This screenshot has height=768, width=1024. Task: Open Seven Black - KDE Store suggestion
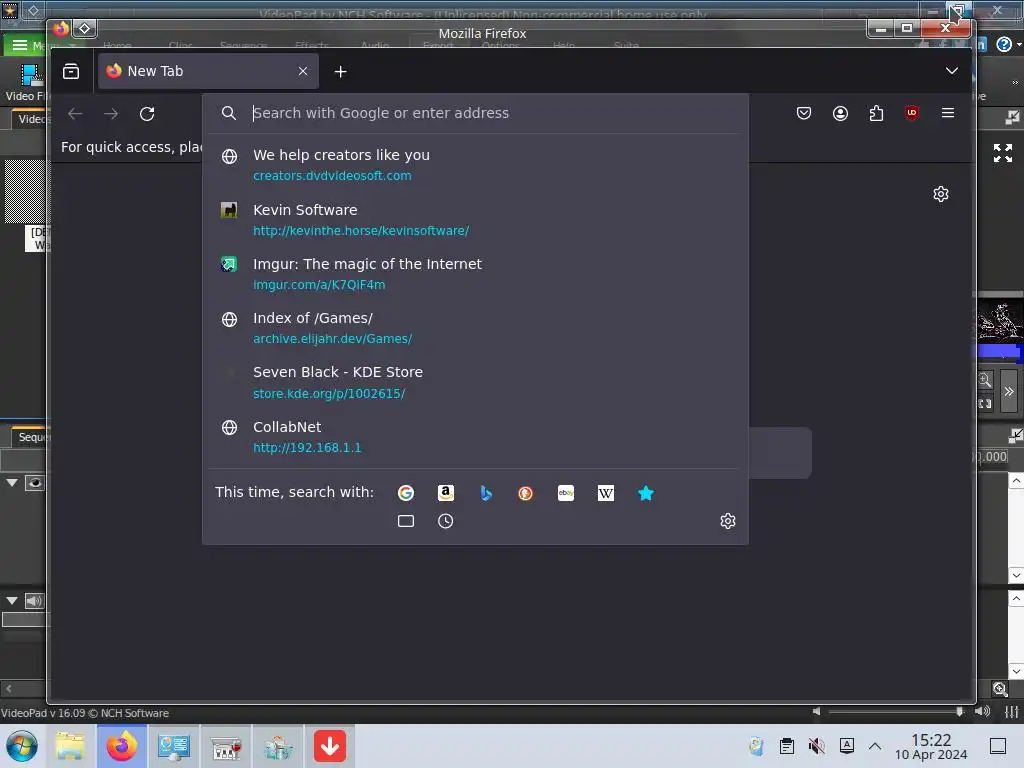coord(475,382)
